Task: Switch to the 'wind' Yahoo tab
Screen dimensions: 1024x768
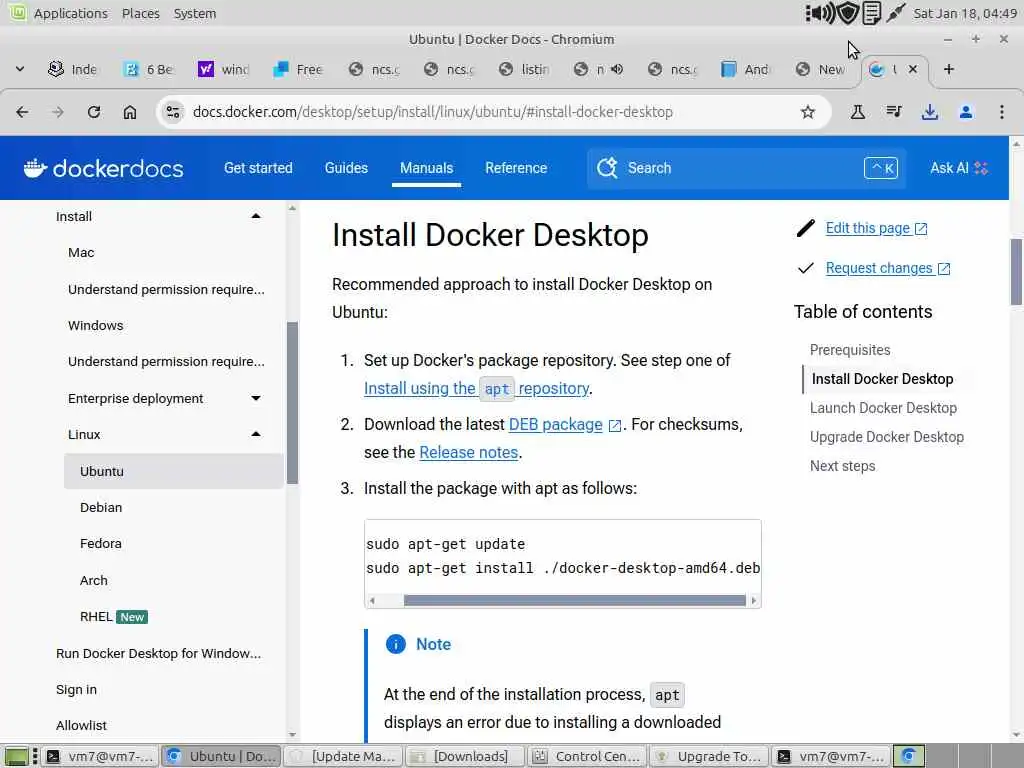Action: pos(224,69)
